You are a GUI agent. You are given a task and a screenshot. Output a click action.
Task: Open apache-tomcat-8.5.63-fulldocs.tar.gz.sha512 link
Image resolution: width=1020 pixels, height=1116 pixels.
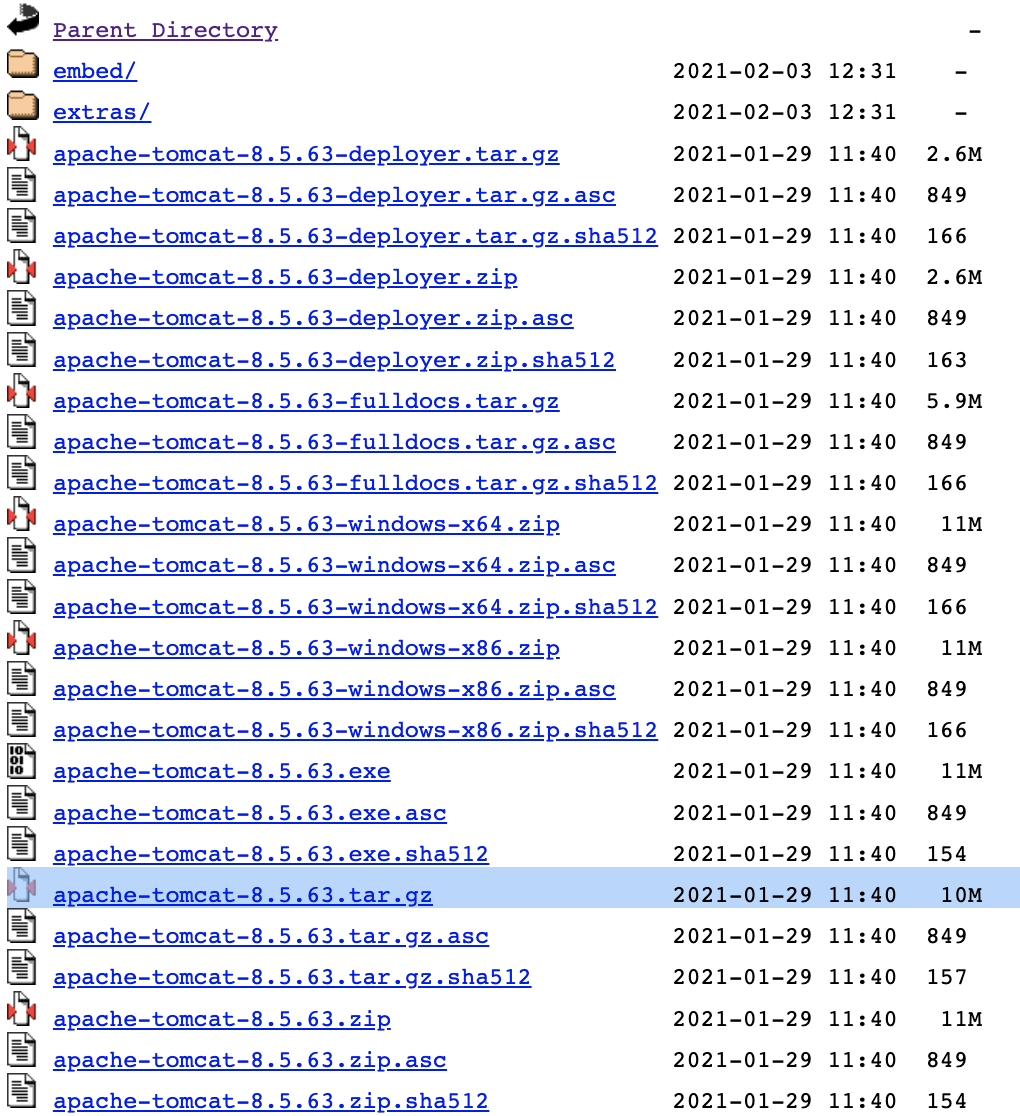pyautogui.click(x=355, y=483)
